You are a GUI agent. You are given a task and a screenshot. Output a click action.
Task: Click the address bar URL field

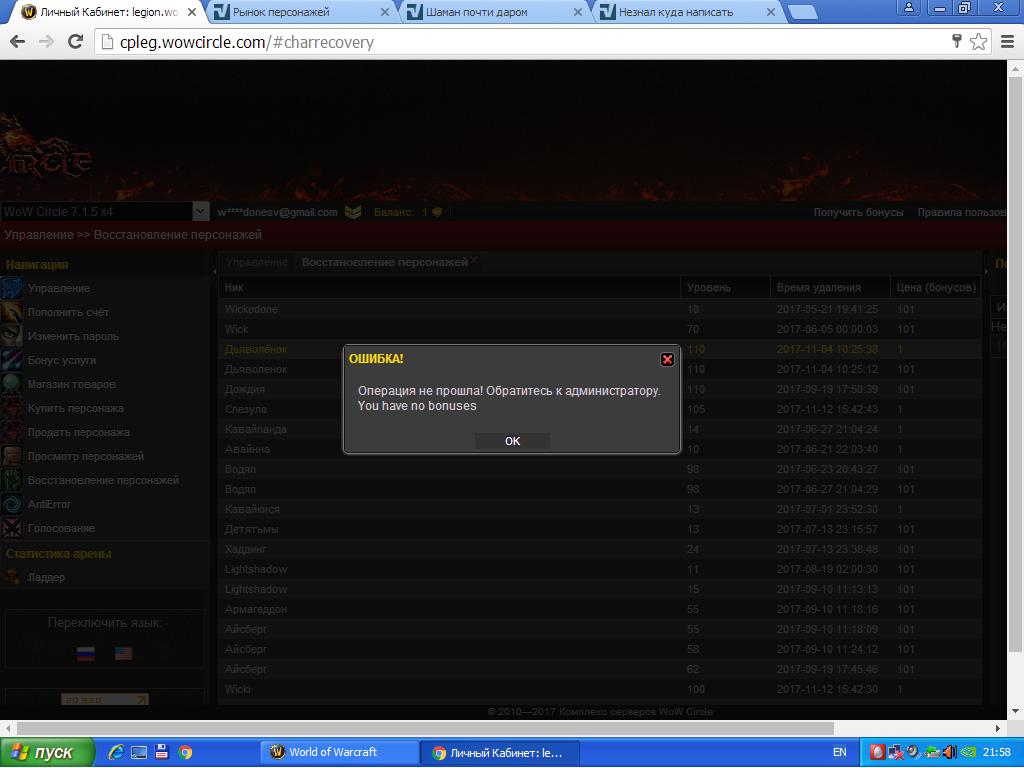[x=520, y=42]
